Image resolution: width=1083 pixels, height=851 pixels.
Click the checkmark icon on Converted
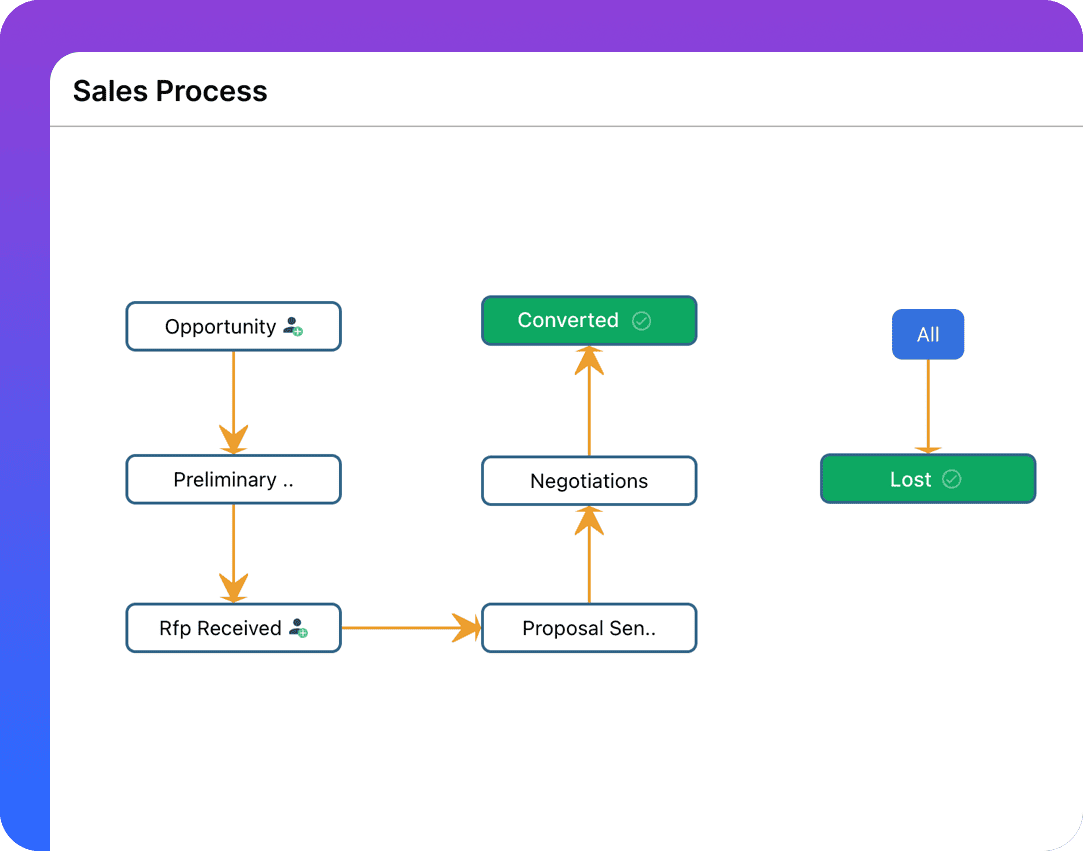(642, 321)
